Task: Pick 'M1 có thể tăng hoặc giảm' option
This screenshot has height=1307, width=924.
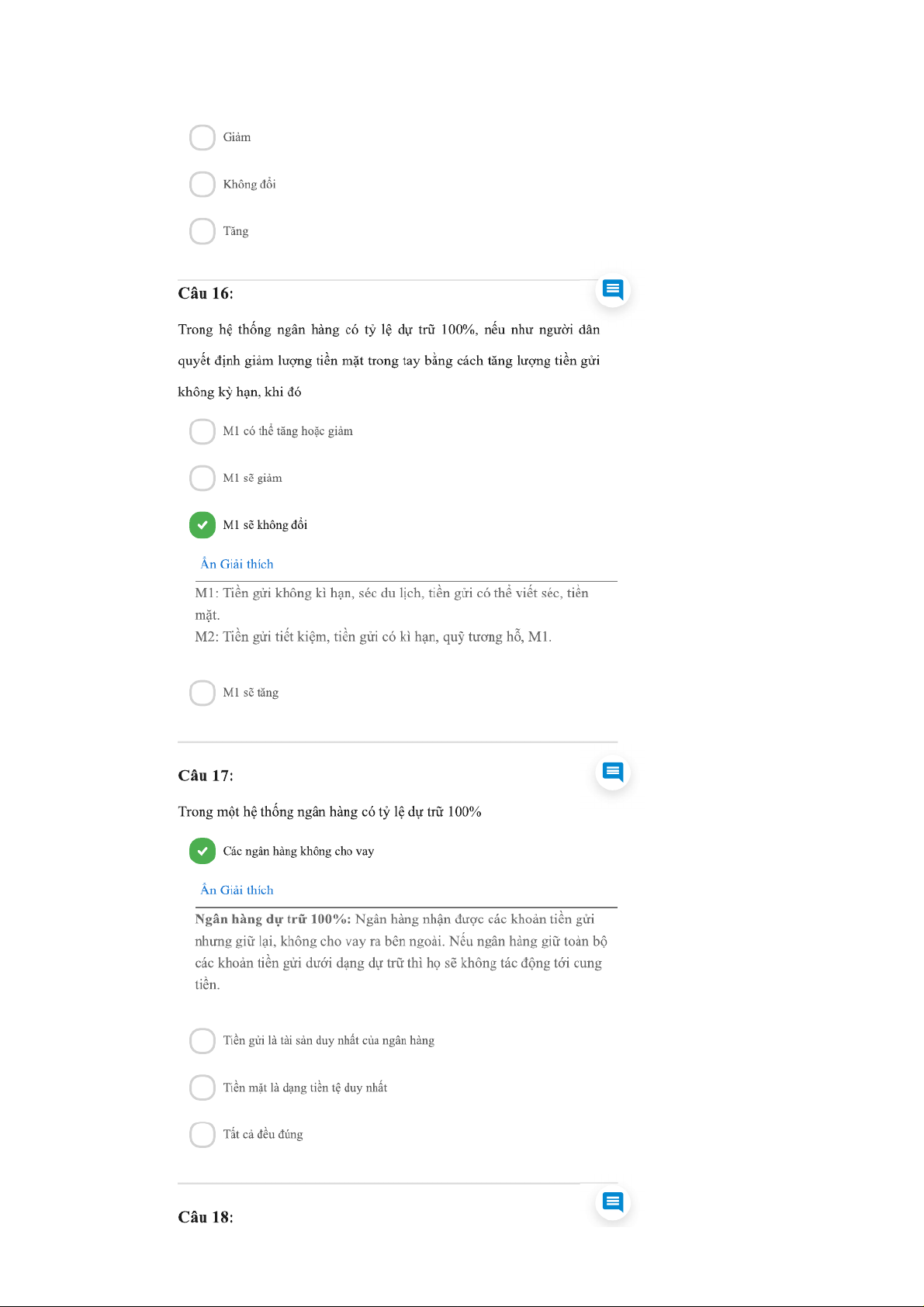Action: point(202,431)
